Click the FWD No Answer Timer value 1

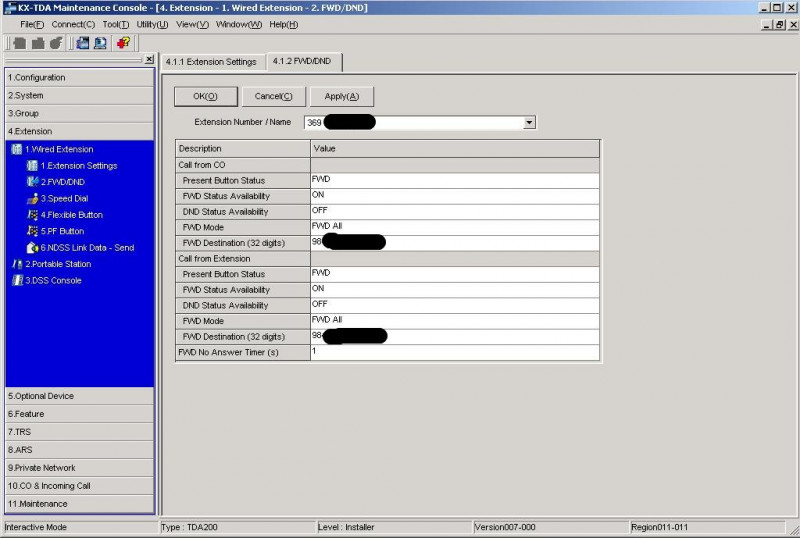coord(455,352)
